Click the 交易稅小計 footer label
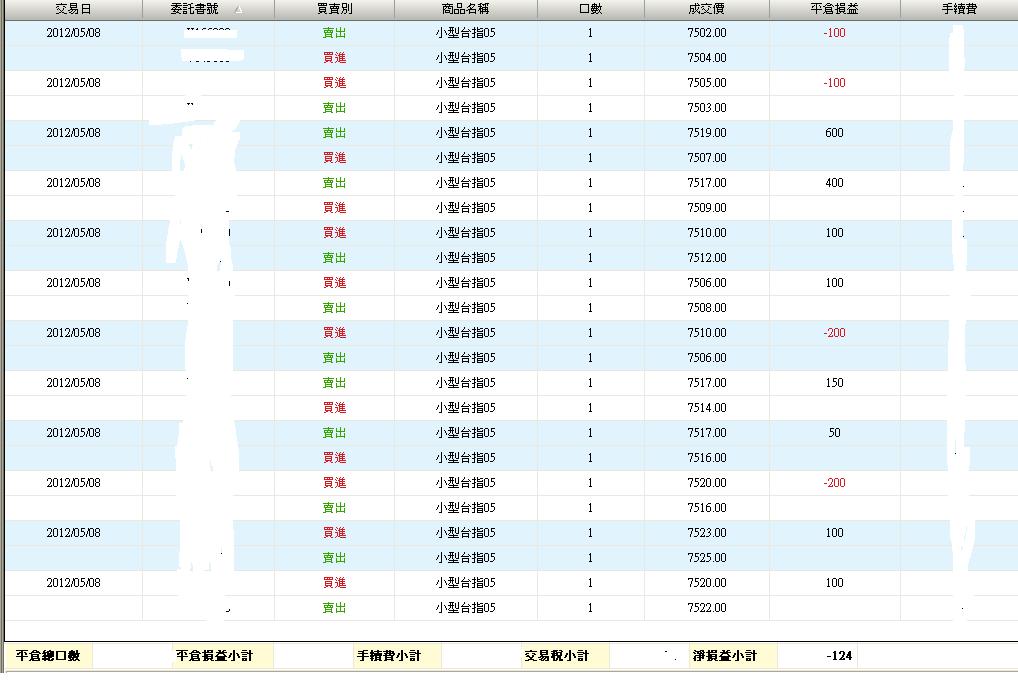The height and width of the screenshot is (697, 1018). click(x=556, y=655)
